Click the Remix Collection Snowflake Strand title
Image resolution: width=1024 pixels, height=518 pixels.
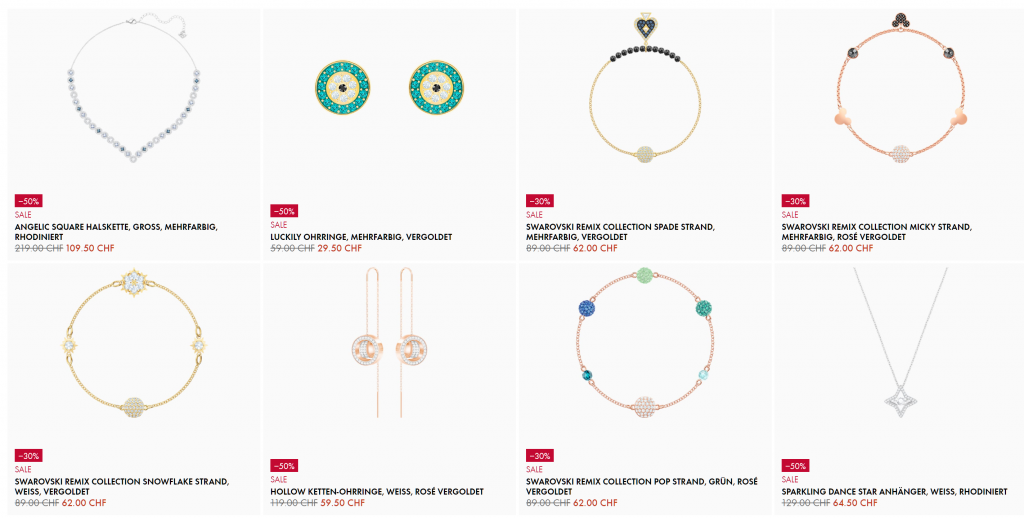121,487
